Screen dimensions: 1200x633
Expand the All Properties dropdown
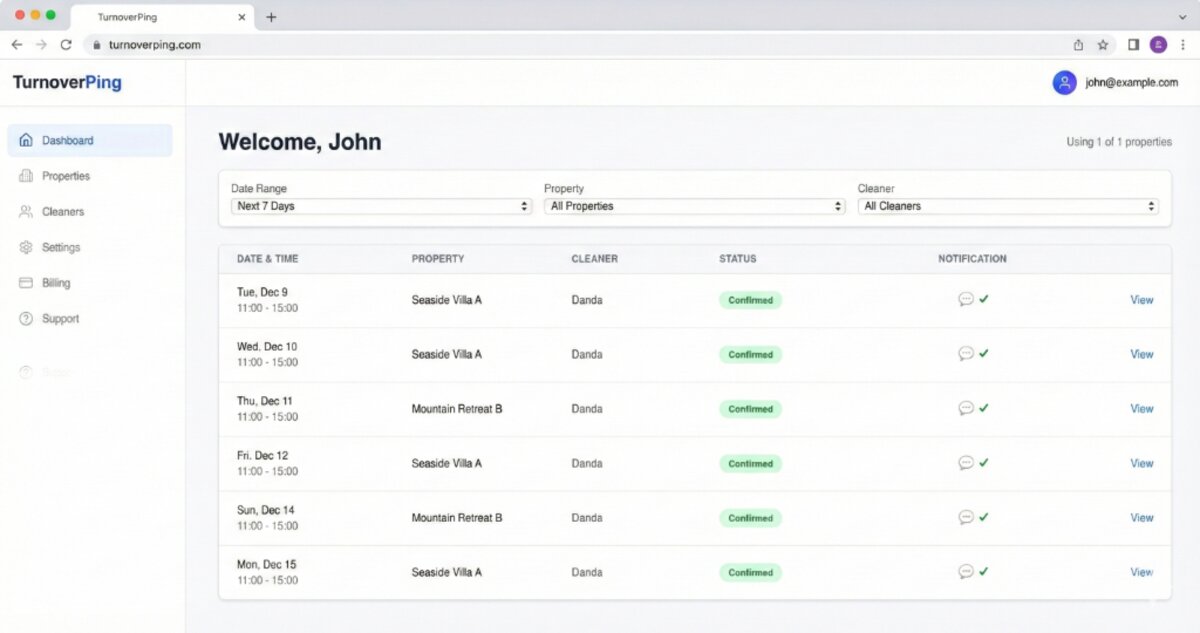pos(694,206)
